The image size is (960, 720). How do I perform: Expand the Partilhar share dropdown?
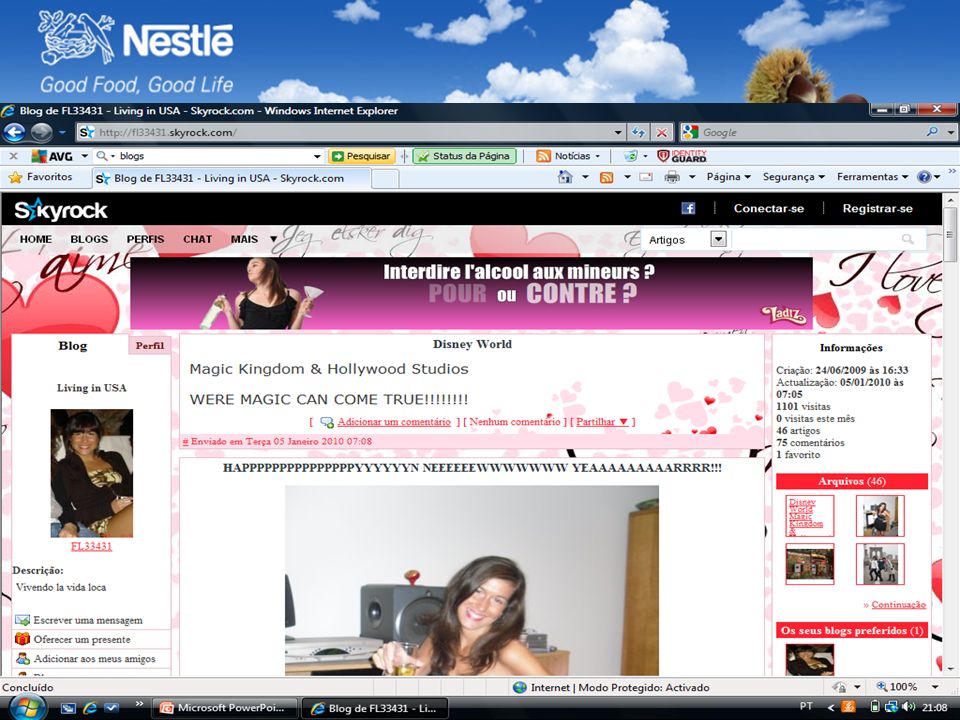[602, 422]
